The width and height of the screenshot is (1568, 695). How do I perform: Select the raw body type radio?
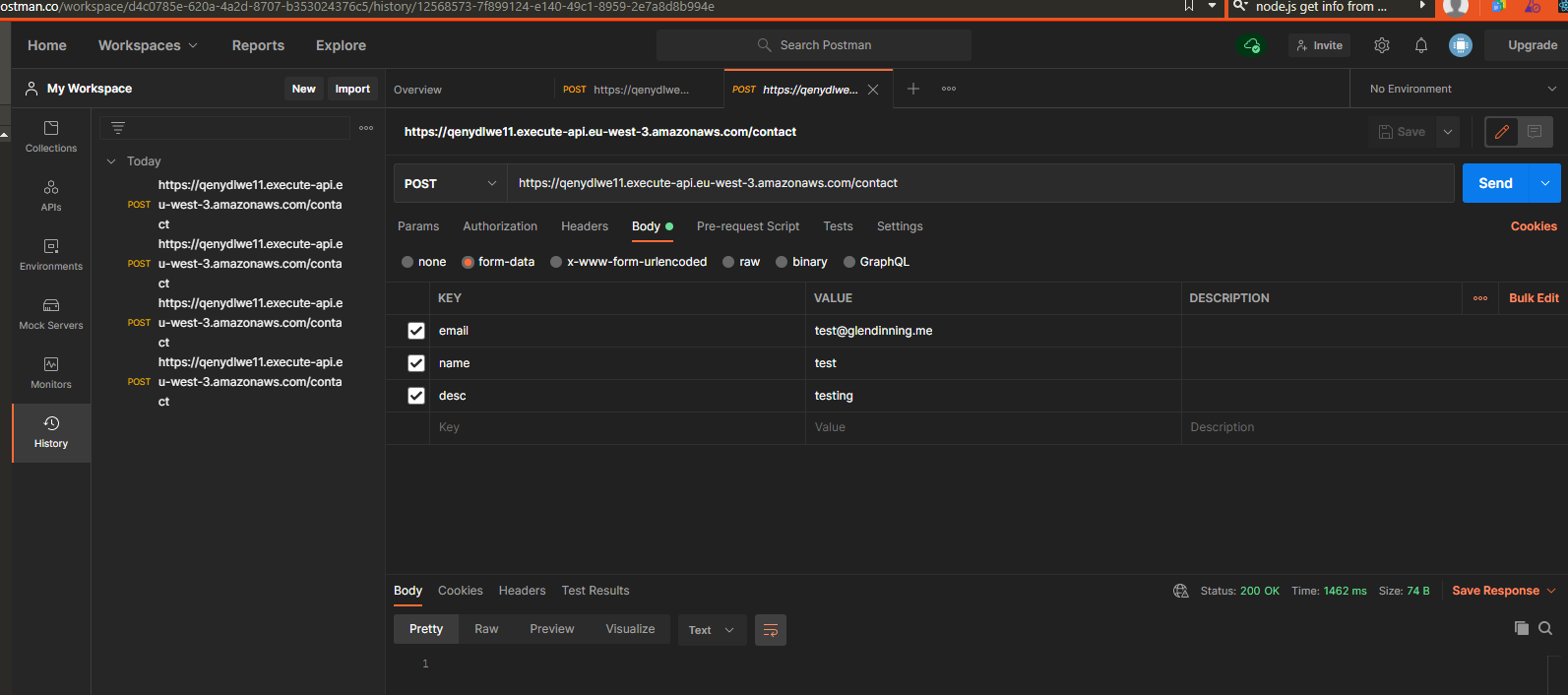pyautogui.click(x=728, y=262)
